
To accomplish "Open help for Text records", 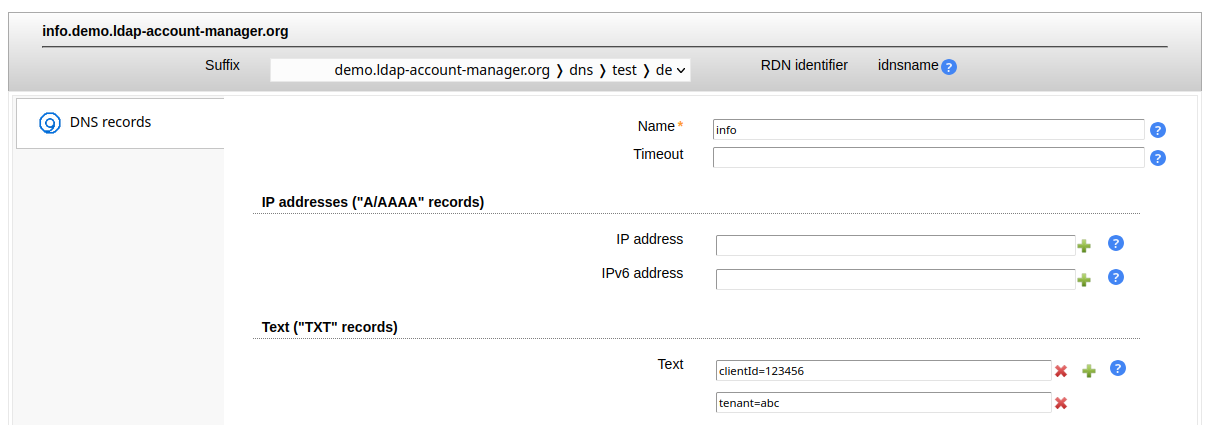I will 1119,368.
